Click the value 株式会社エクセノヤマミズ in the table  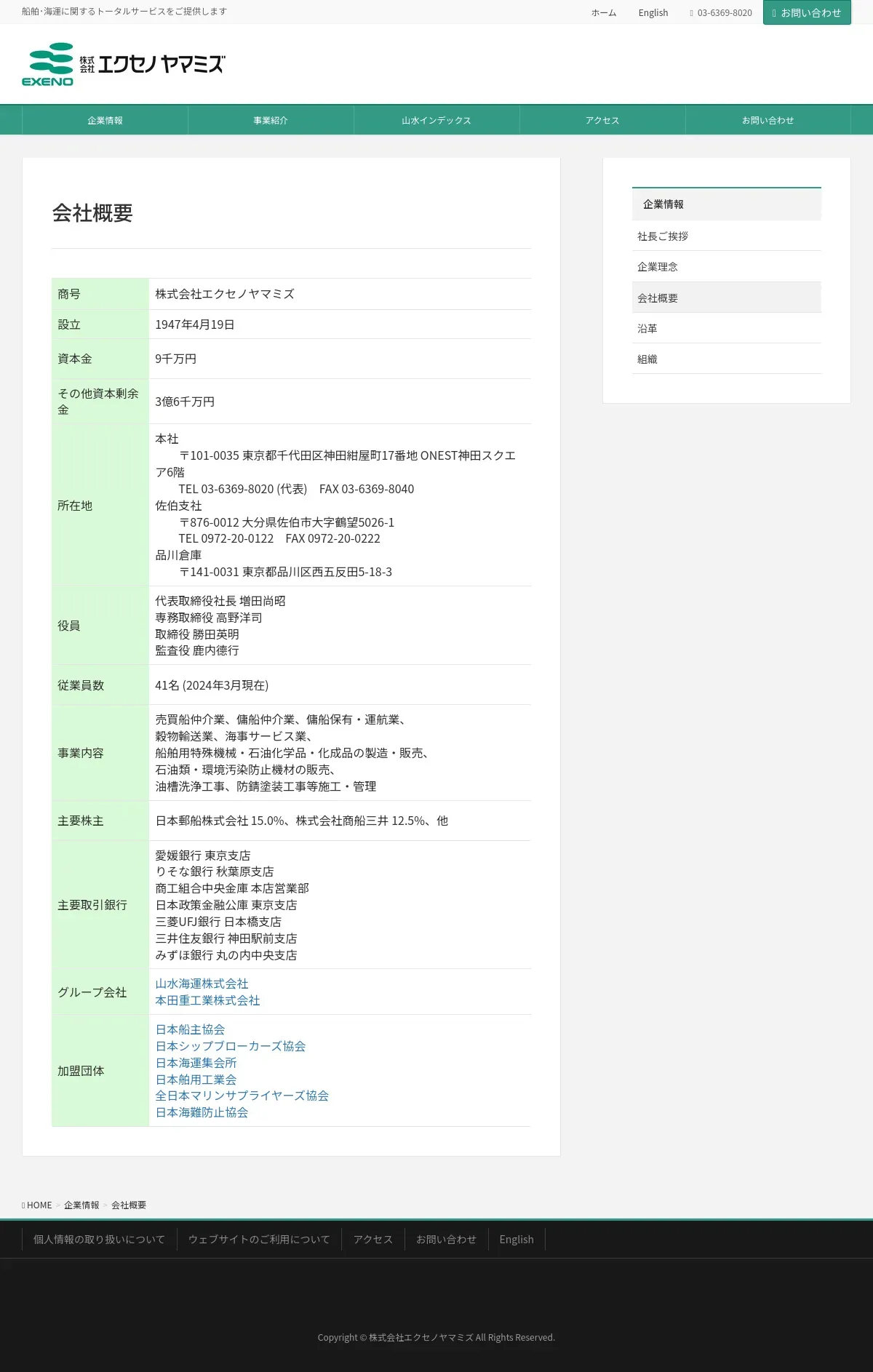pos(225,294)
